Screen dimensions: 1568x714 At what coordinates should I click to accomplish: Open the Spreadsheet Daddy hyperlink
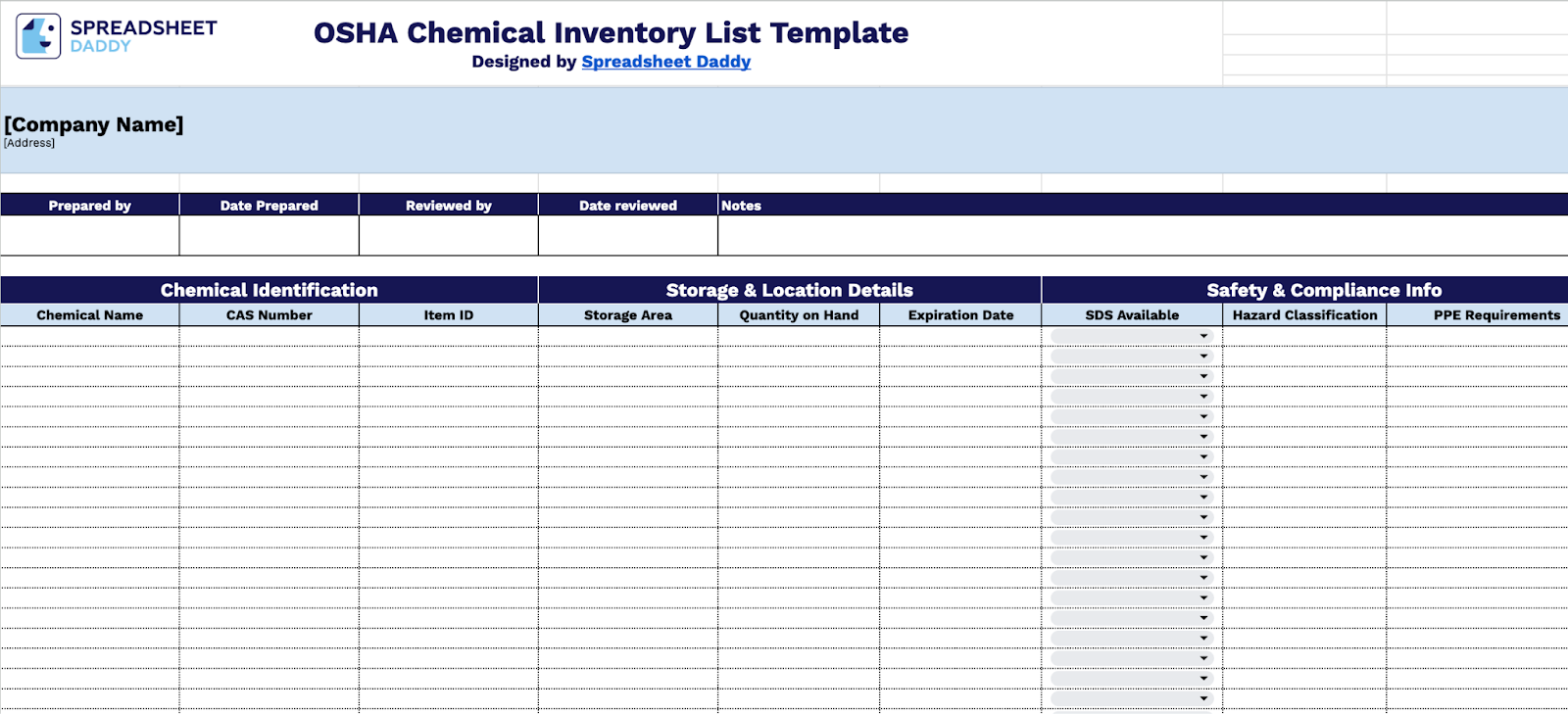(665, 62)
